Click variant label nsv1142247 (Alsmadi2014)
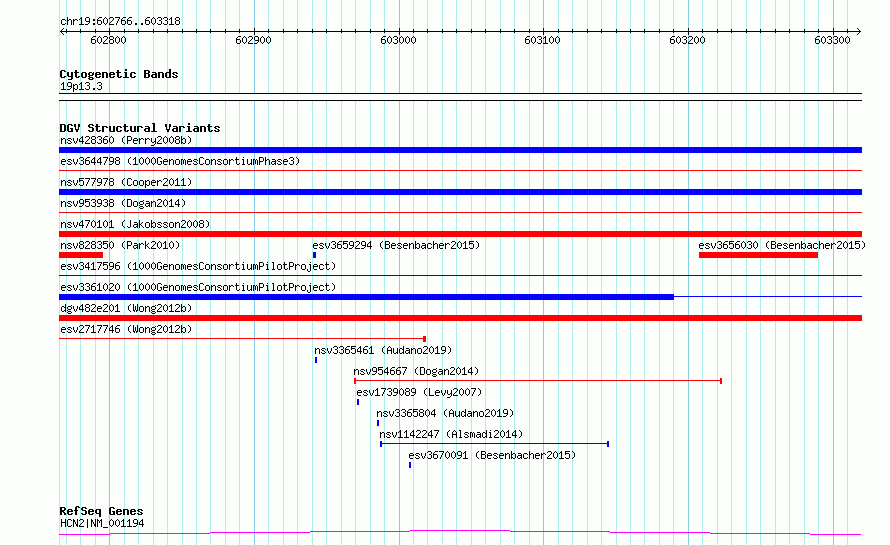890x545 pixels. (x=451, y=434)
